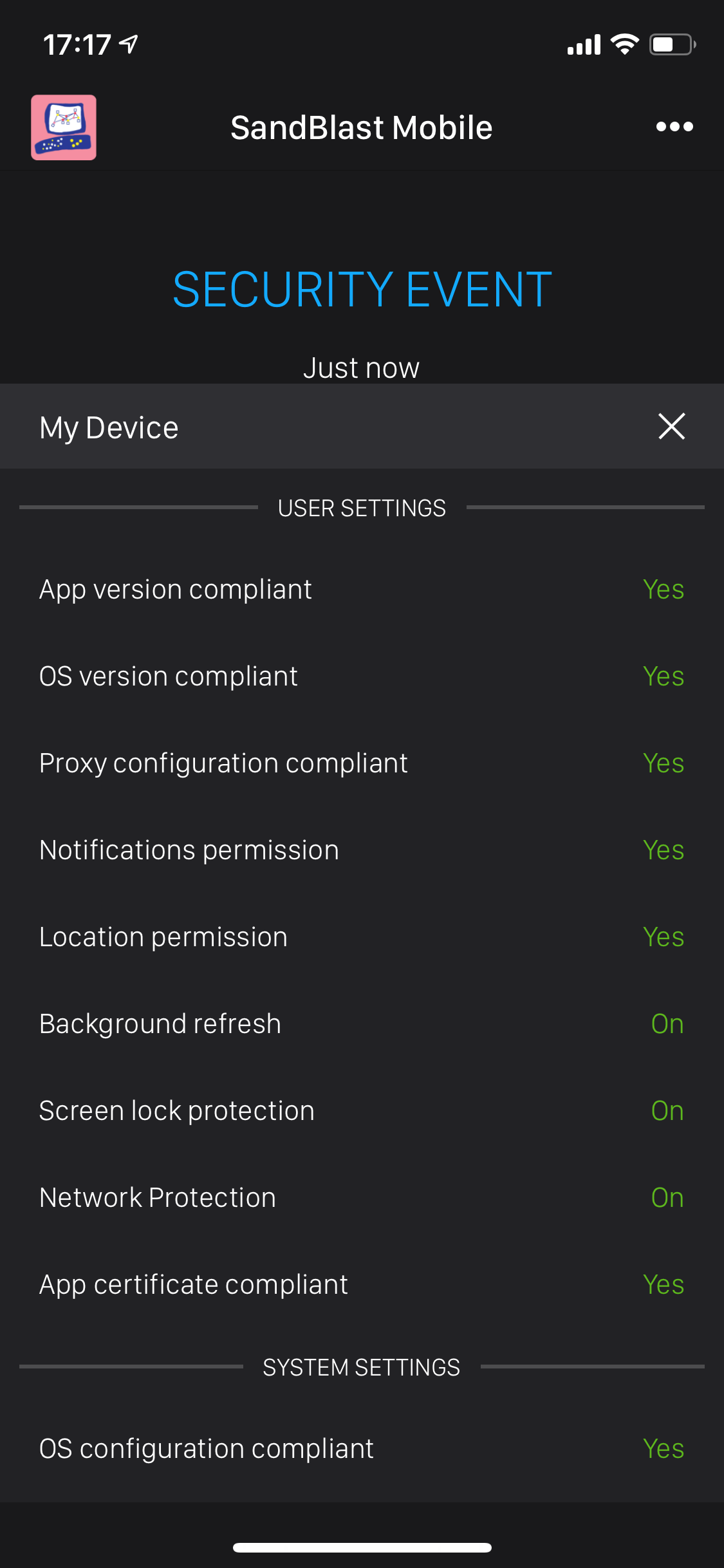
Task: Tap the Wi-Fi status icon
Action: pos(624,44)
